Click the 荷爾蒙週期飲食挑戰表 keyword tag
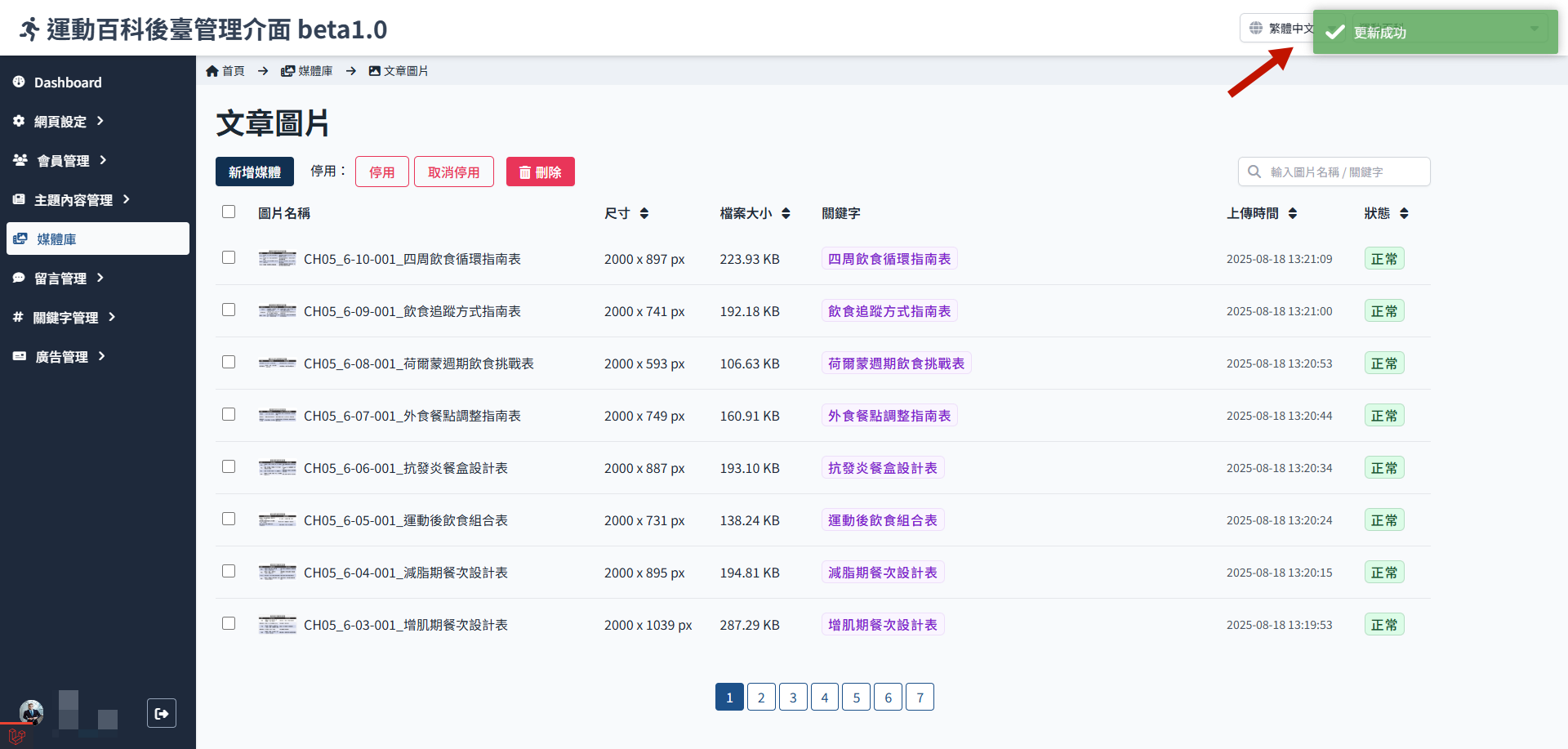Screen dimensions: 1568x749 click(896, 363)
